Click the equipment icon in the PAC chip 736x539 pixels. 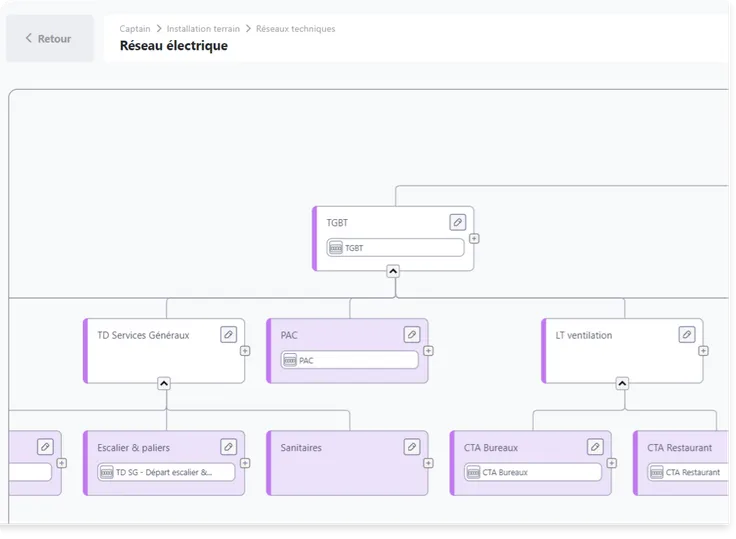pyautogui.click(x=290, y=360)
